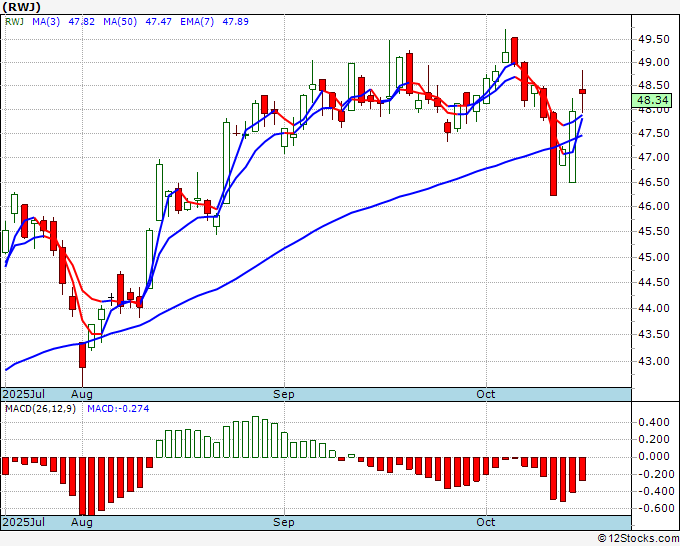This screenshot has height=546, width=680.
Task: Click the 43.50 price axis label
Action: click(x=654, y=334)
